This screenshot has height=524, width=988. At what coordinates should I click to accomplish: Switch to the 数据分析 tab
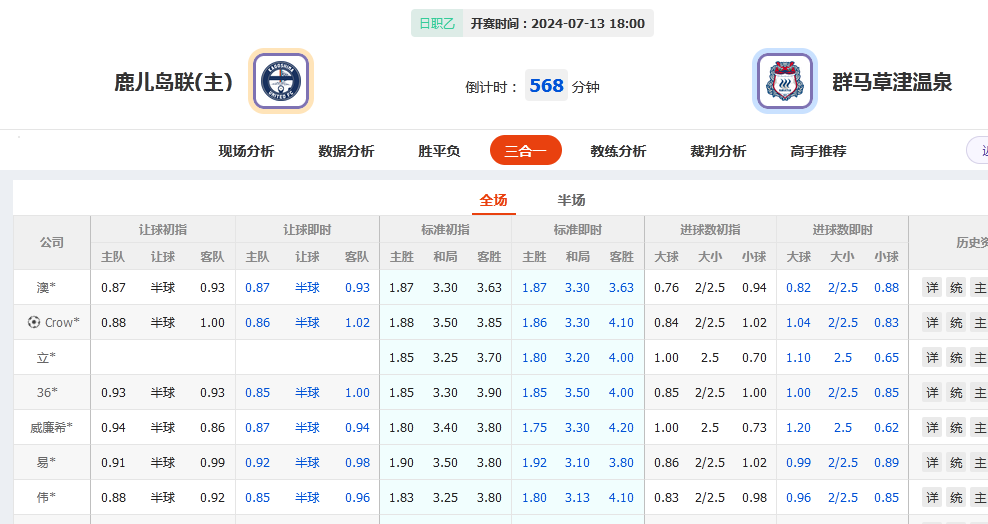click(x=346, y=151)
